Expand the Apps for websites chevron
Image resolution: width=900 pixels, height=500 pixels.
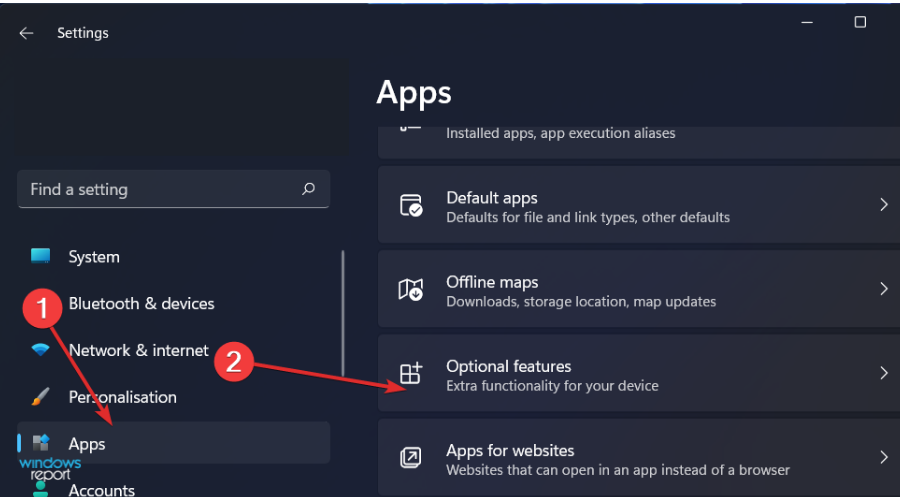pyautogui.click(x=883, y=457)
